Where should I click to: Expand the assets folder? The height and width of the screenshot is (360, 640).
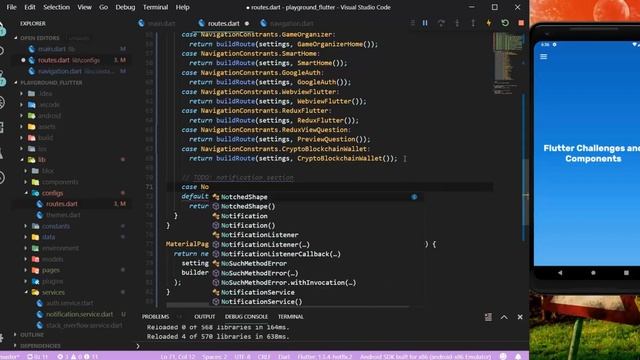click(47, 127)
